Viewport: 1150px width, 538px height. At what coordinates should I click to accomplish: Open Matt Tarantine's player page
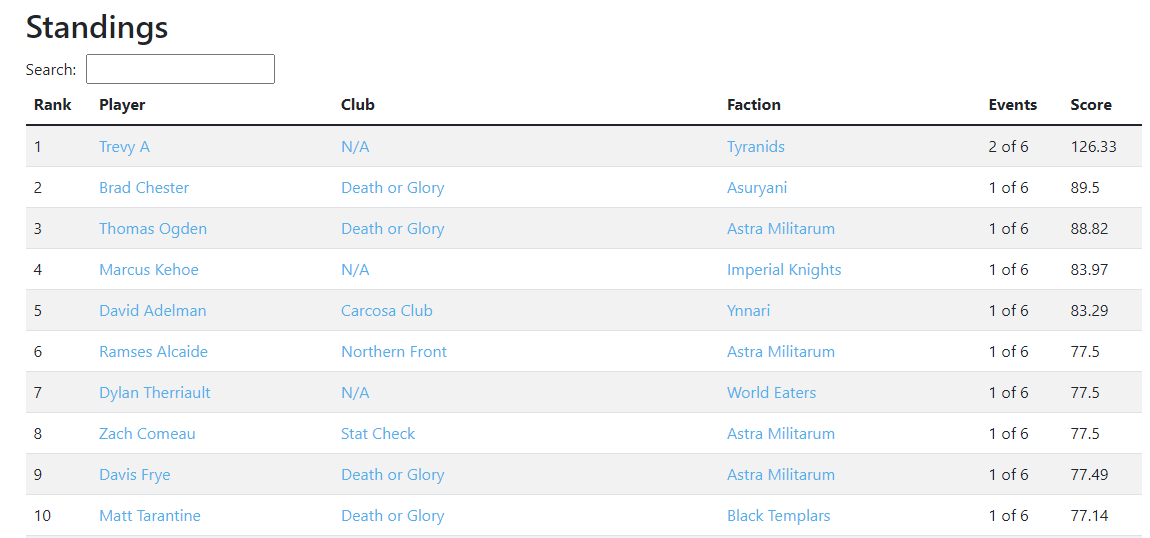[150, 516]
